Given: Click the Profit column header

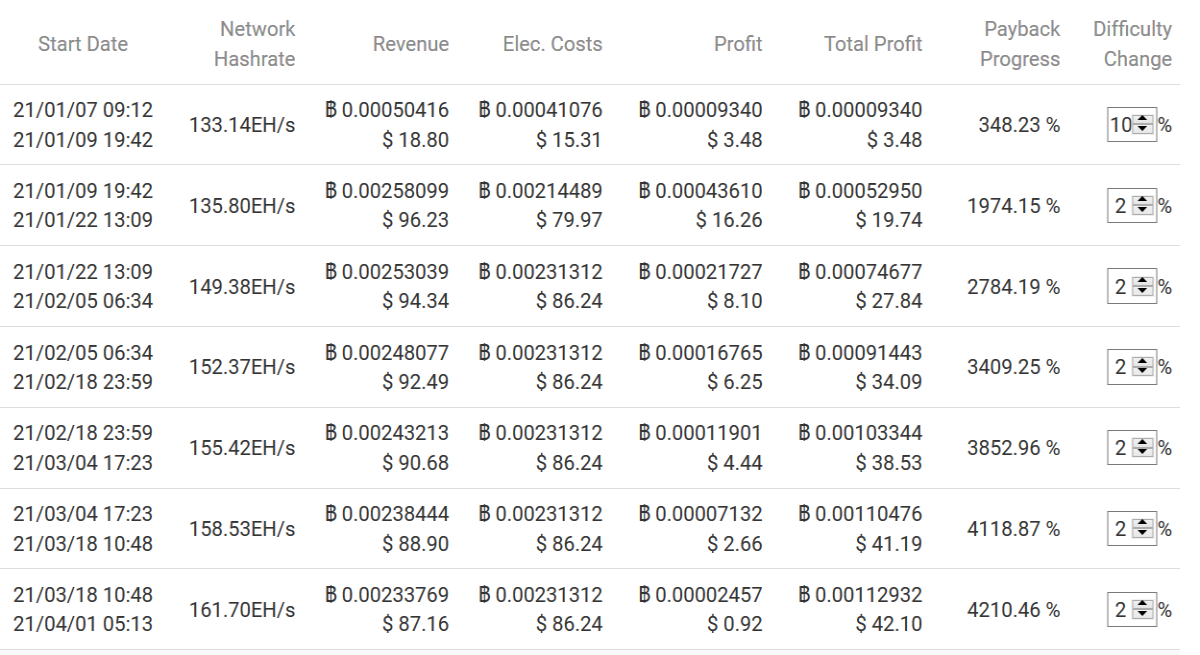Looking at the screenshot, I should [x=739, y=44].
